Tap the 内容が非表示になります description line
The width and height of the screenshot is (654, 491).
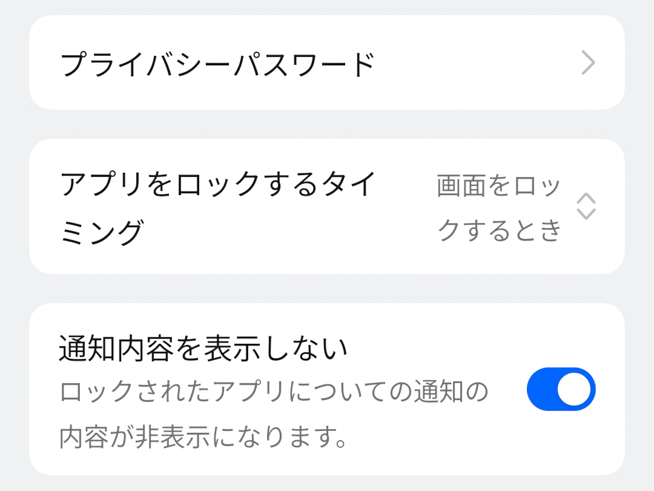pos(202,437)
